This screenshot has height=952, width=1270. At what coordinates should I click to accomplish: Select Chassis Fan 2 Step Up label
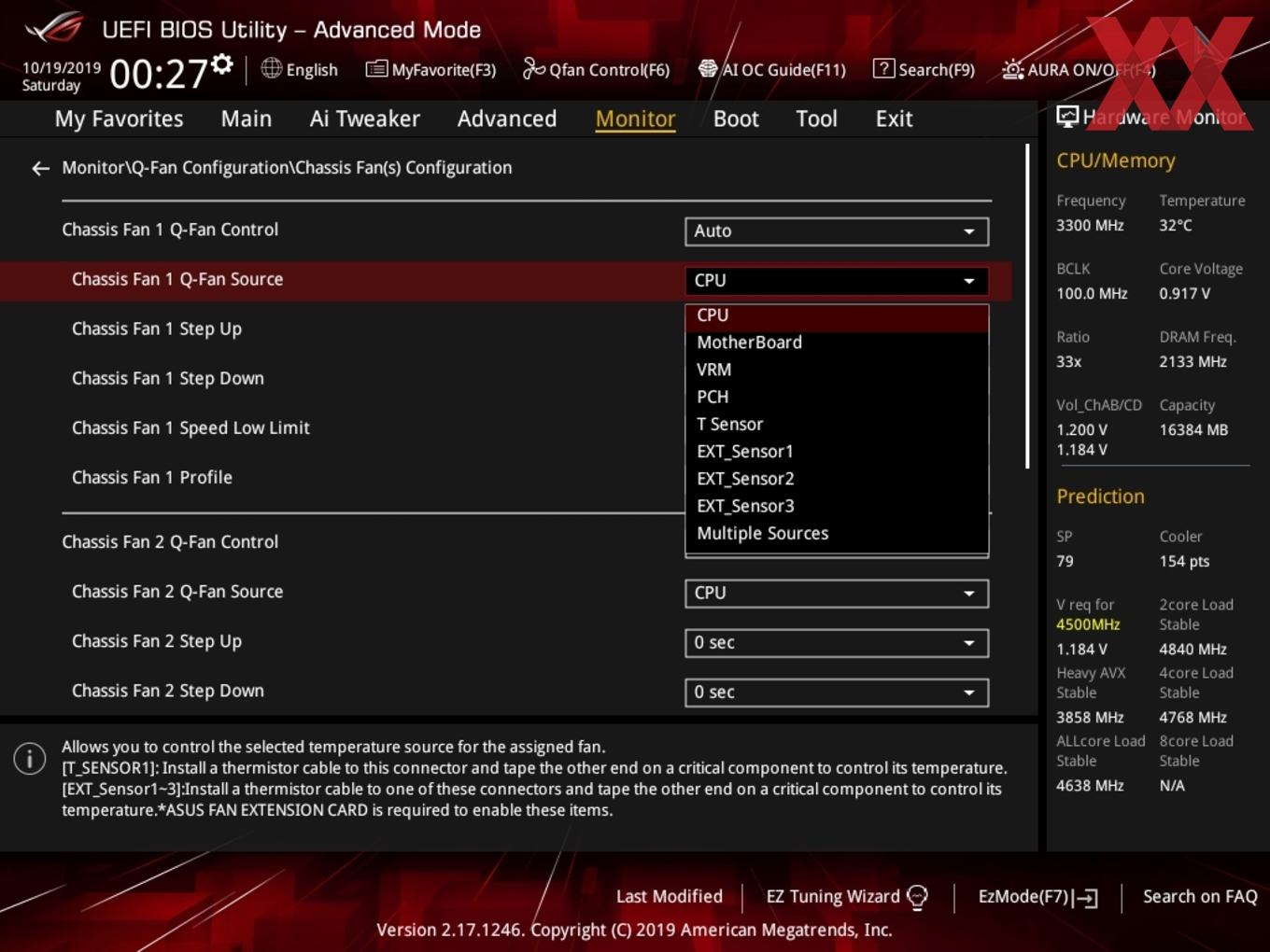click(x=157, y=641)
